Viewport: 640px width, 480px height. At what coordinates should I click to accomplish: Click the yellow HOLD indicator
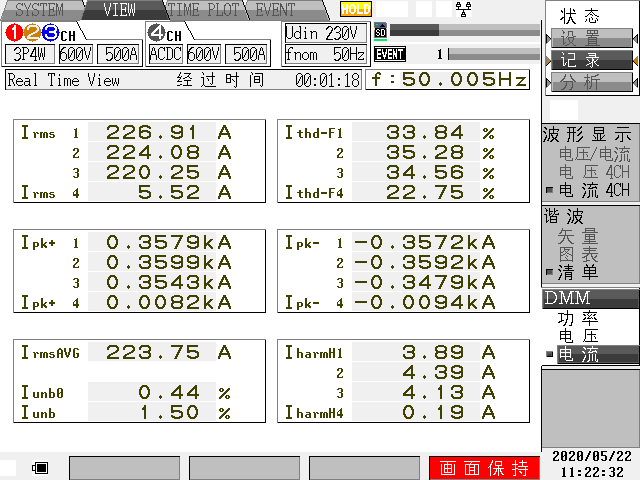pos(355,9)
